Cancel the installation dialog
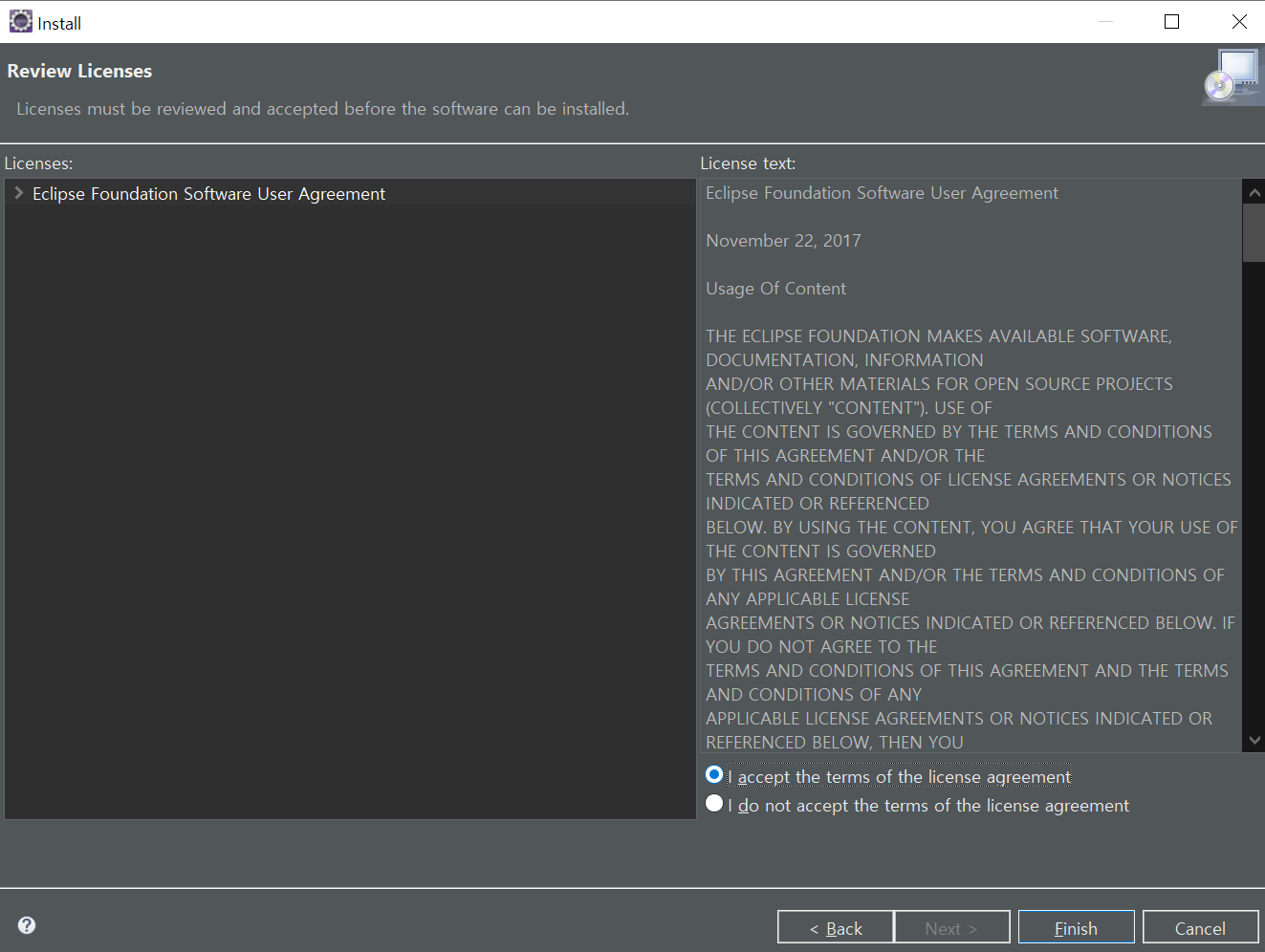 click(x=1200, y=927)
